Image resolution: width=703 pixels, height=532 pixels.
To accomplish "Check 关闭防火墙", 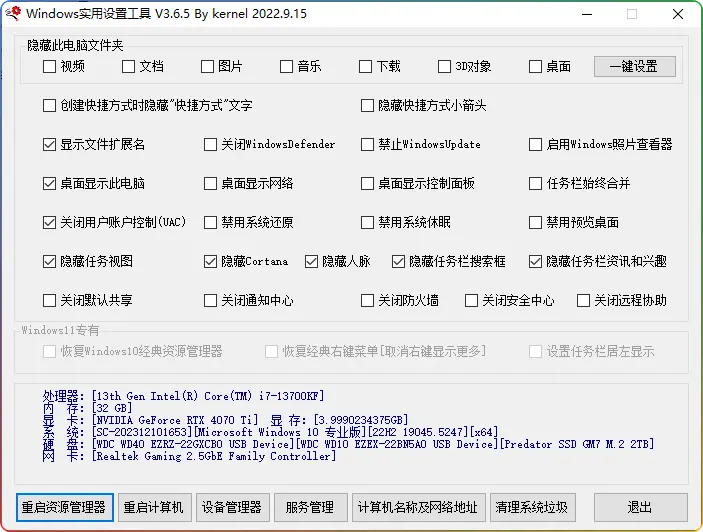I will tap(367, 300).
